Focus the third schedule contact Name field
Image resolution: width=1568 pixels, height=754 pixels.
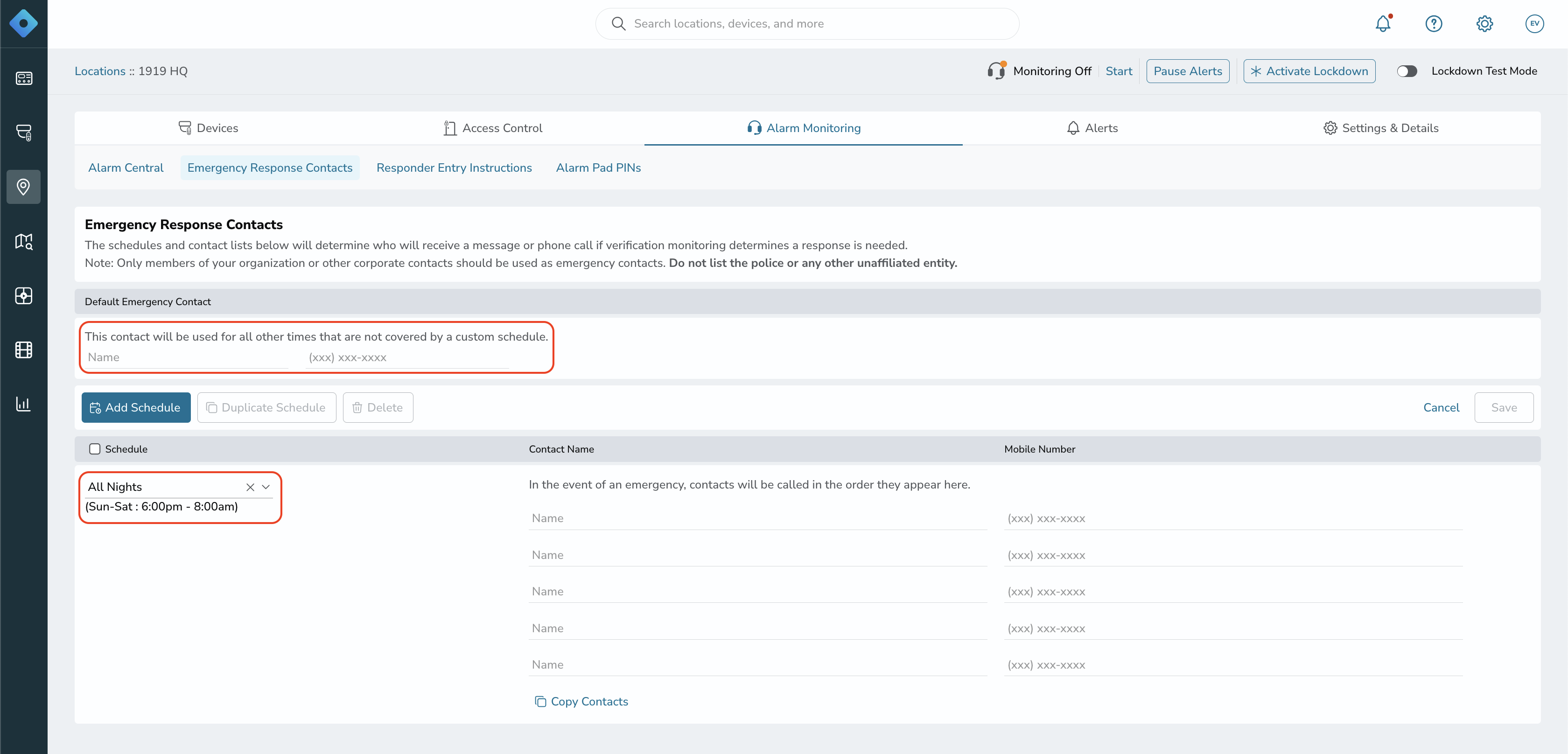[x=757, y=591]
